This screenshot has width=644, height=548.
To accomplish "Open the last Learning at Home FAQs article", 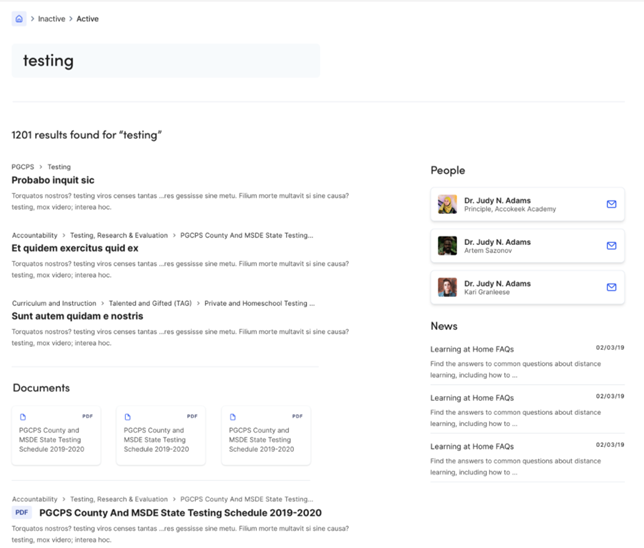I will click(472, 446).
